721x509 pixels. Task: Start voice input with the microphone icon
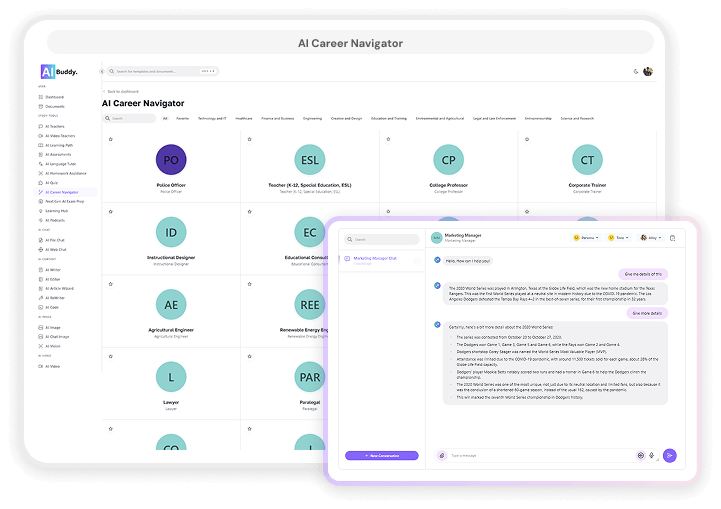(x=652, y=455)
